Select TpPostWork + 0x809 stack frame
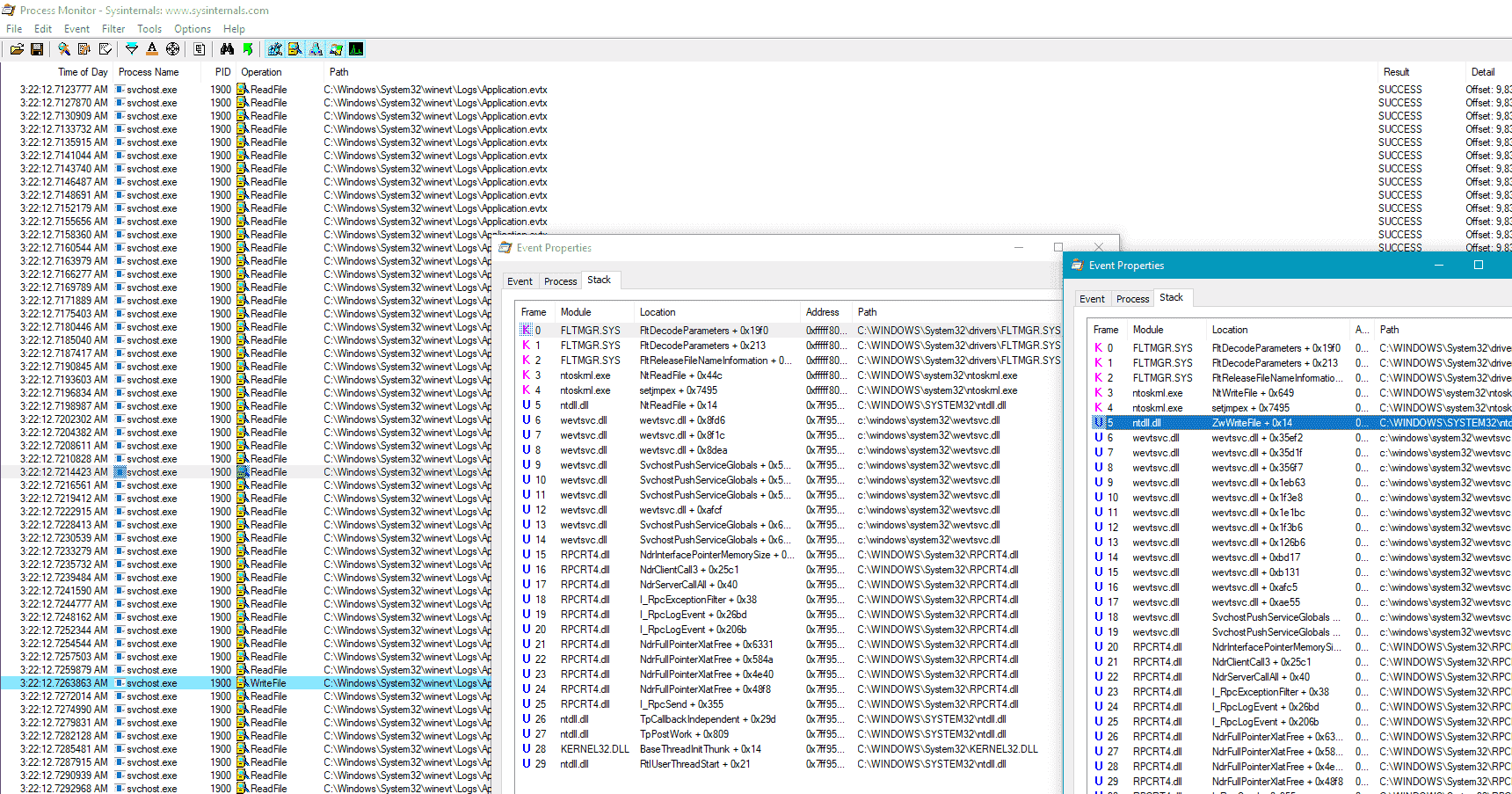The image size is (1512, 794). coord(789,734)
